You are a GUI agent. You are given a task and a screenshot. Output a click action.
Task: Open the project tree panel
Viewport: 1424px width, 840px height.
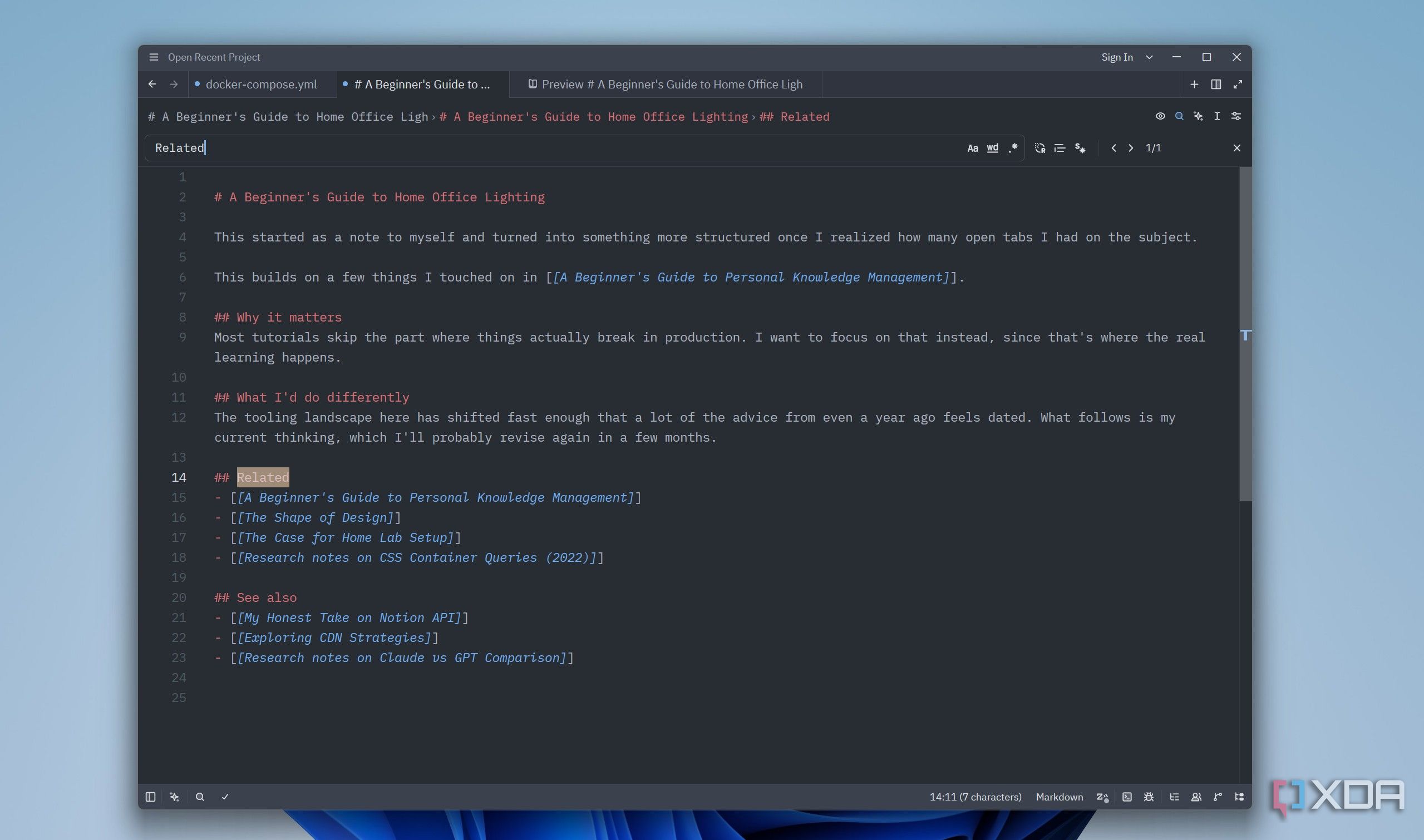(x=1239, y=797)
